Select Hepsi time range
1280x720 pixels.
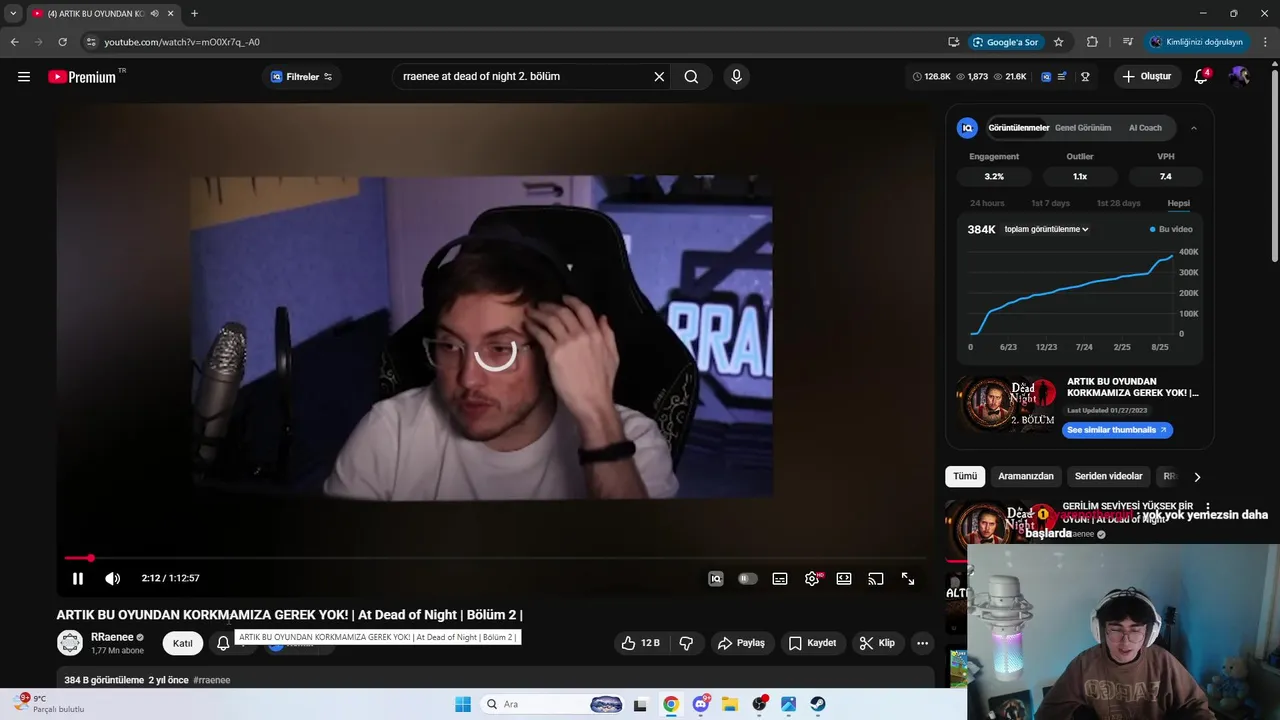[1179, 203]
